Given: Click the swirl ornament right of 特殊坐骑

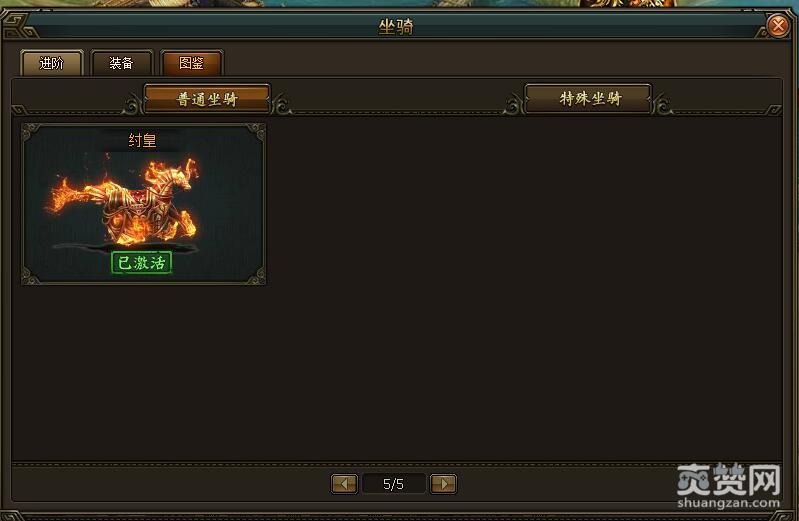Looking at the screenshot, I should [x=662, y=105].
